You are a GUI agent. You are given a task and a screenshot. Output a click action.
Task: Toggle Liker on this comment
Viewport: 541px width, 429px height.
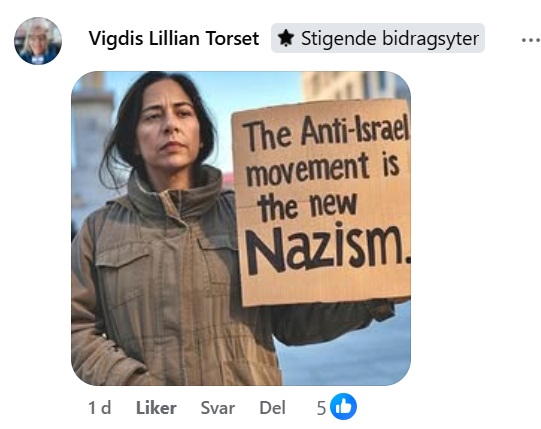pos(156,408)
